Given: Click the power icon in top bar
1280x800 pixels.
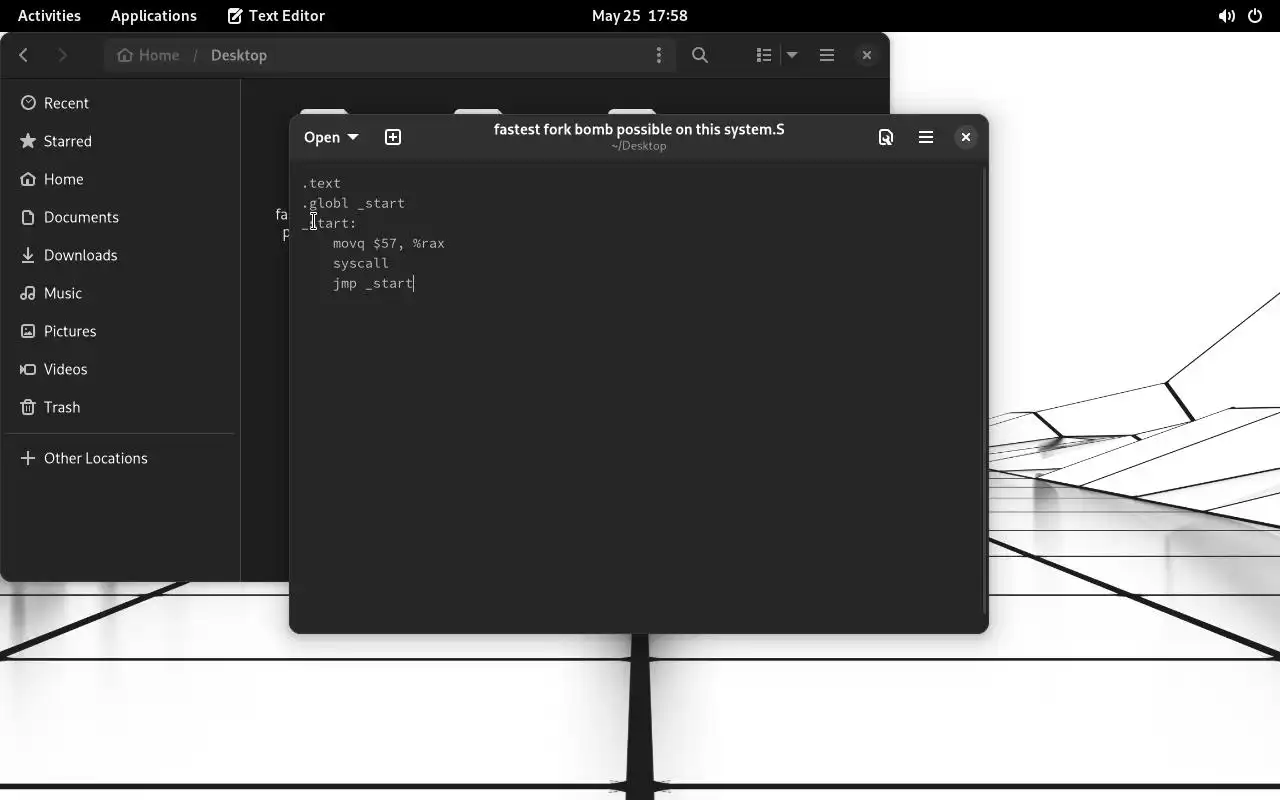Looking at the screenshot, I should pyautogui.click(x=1255, y=16).
